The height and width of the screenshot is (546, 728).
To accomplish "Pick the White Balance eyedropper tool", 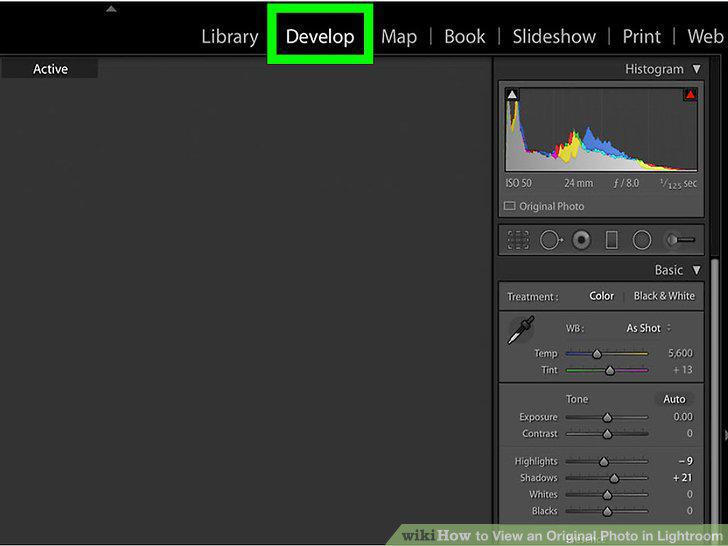I will click(x=521, y=330).
